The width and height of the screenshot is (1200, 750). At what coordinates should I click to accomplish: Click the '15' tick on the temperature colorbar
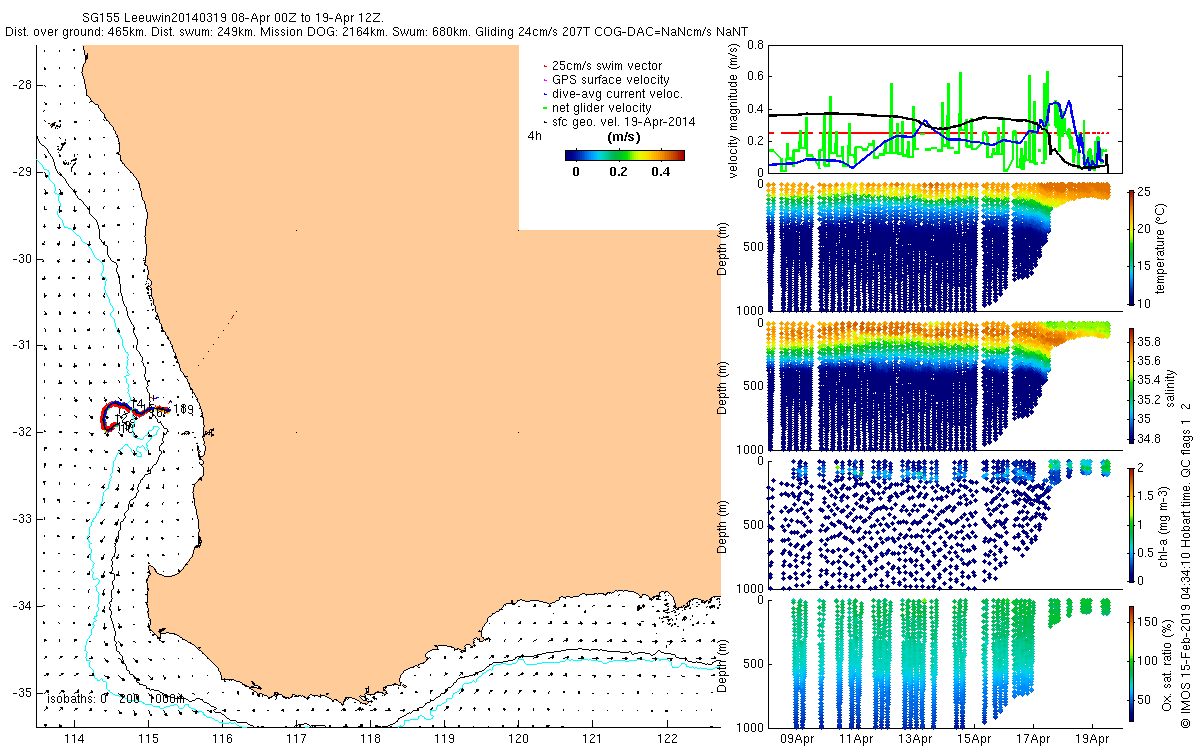pos(1146,266)
